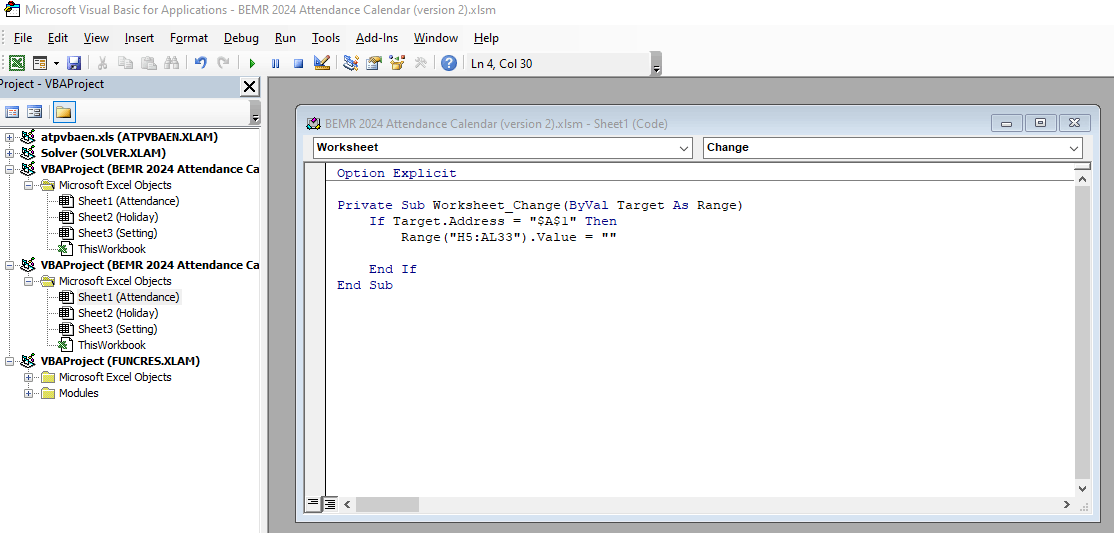This screenshot has width=1114, height=533.
Task: Click the Break pause icon
Action: click(x=276, y=63)
